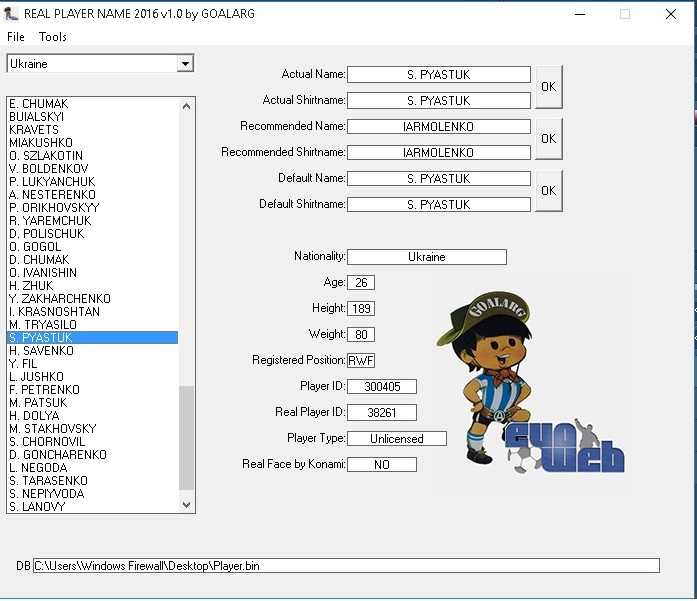This screenshot has height=601, width=697.
Task: Click the player list scroll down arrow
Action: (186, 505)
